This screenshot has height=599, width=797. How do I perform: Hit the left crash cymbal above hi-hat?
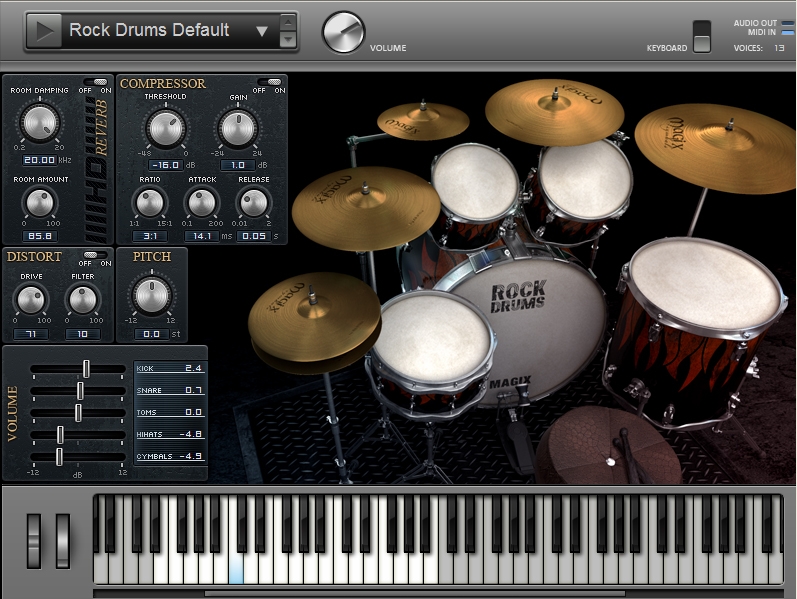click(366, 206)
